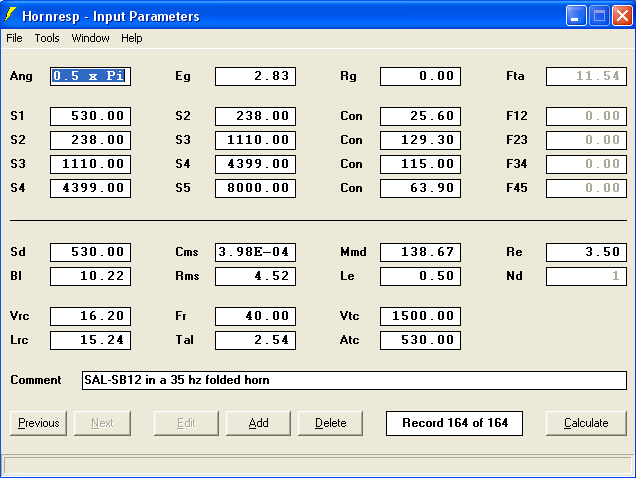Select the Ang field showing 0.5 x Pi
The height and width of the screenshot is (478, 636).
90,76
